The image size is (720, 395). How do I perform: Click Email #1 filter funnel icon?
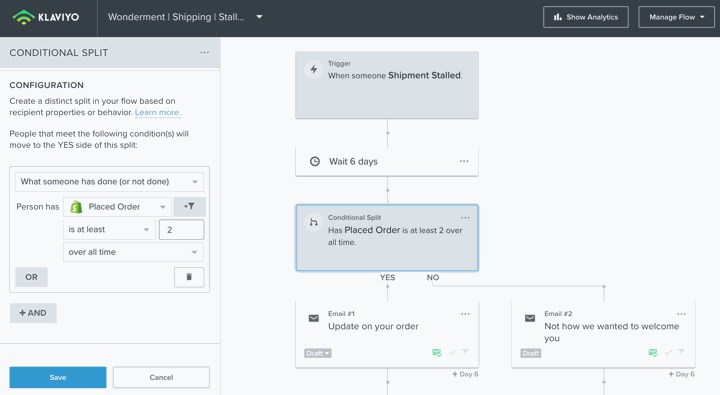[465, 352]
